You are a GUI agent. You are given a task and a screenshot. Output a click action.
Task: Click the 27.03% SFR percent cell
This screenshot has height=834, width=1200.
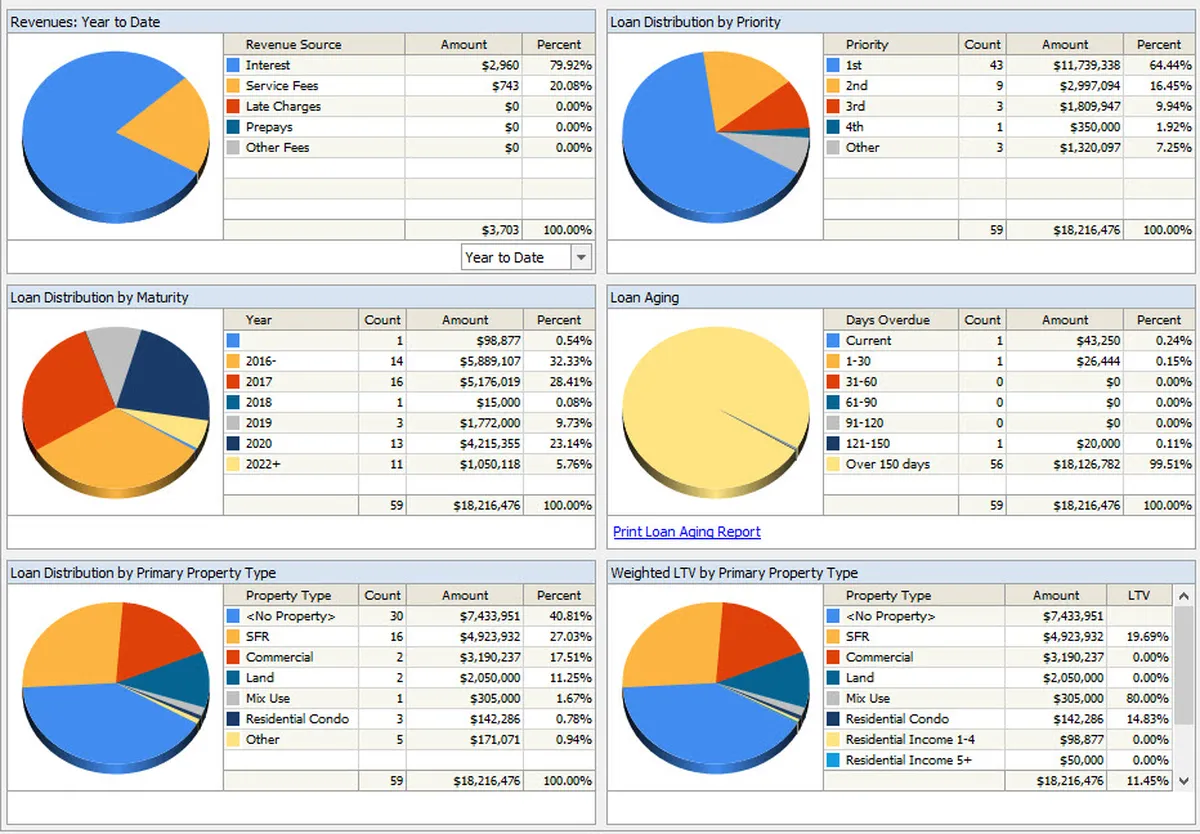tap(559, 637)
